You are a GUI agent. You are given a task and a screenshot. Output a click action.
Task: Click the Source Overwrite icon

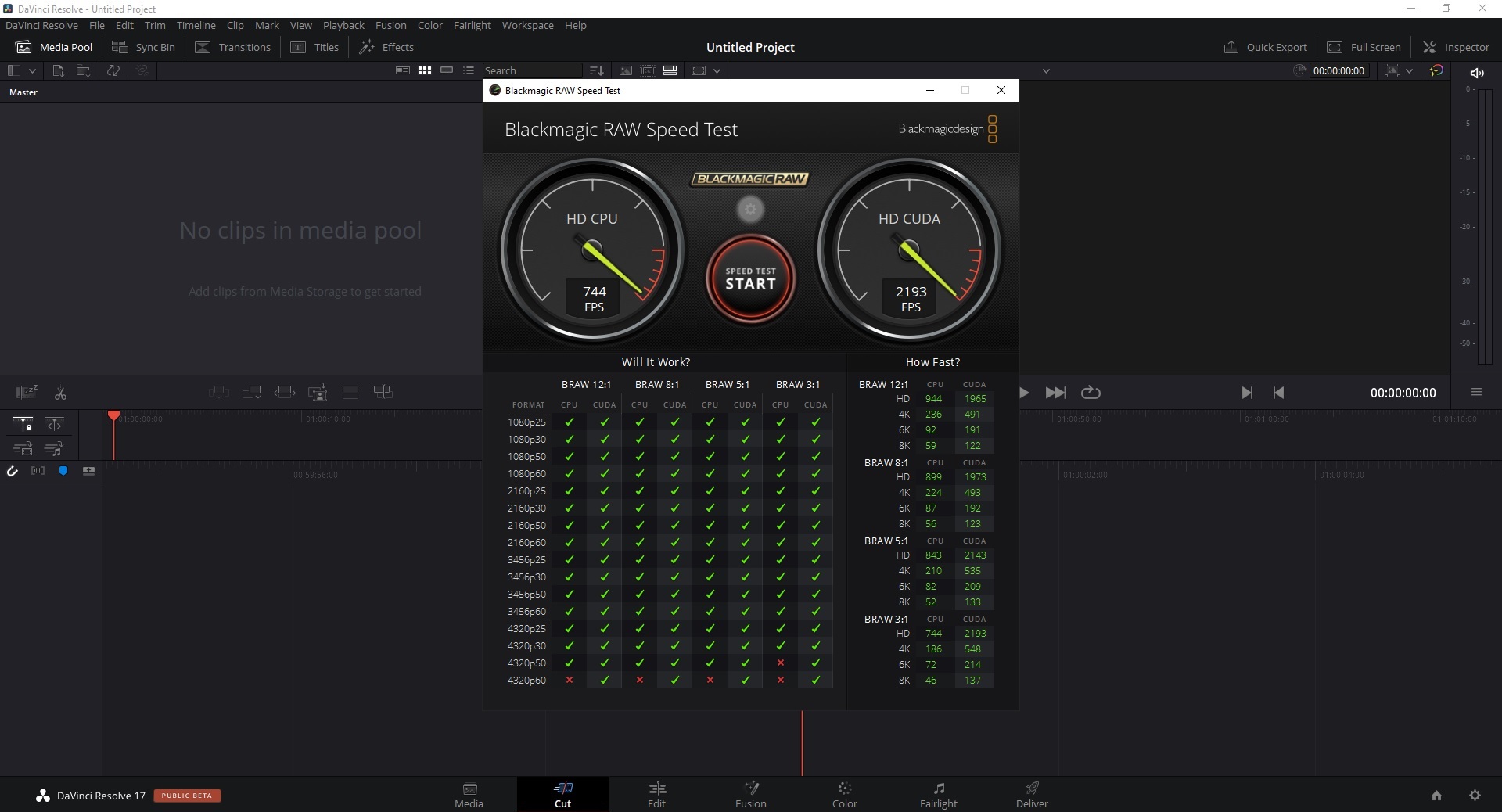coord(383,392)
